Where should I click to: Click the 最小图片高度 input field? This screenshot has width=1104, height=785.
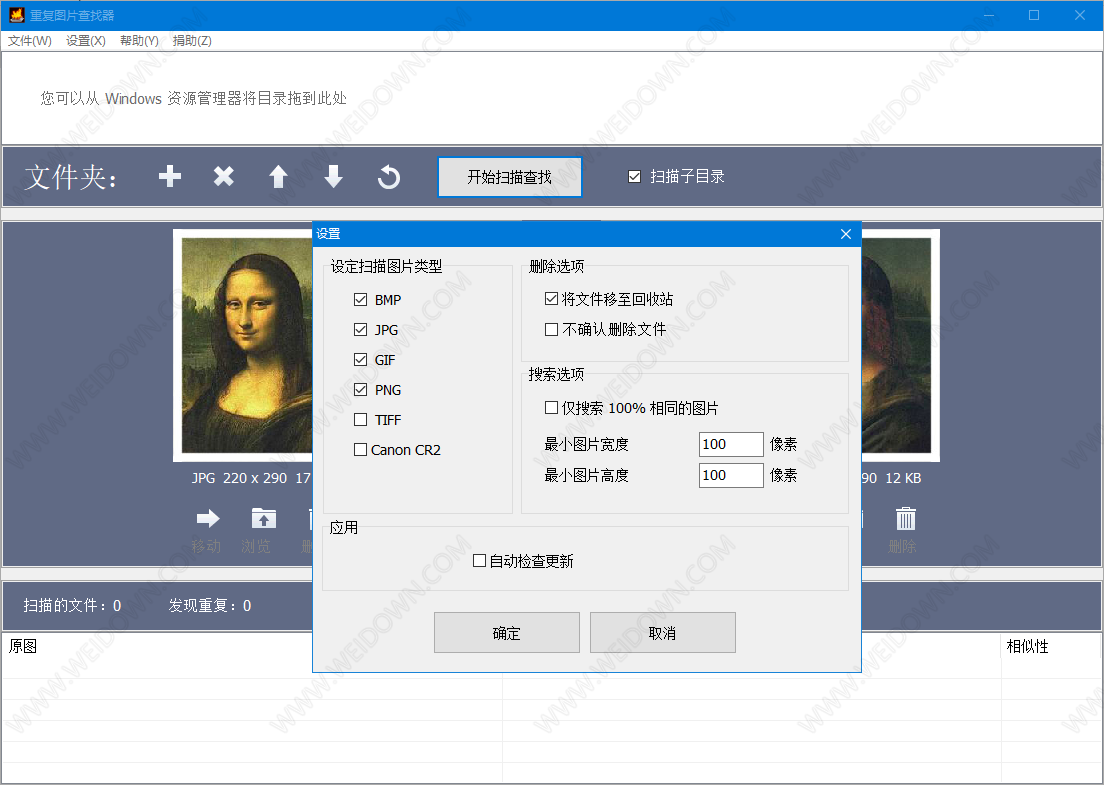731,475
